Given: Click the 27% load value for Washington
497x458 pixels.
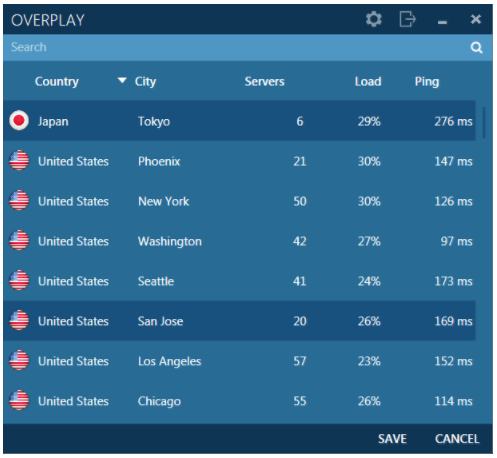Looking at the screenshot, I should (x=369, y=242).
